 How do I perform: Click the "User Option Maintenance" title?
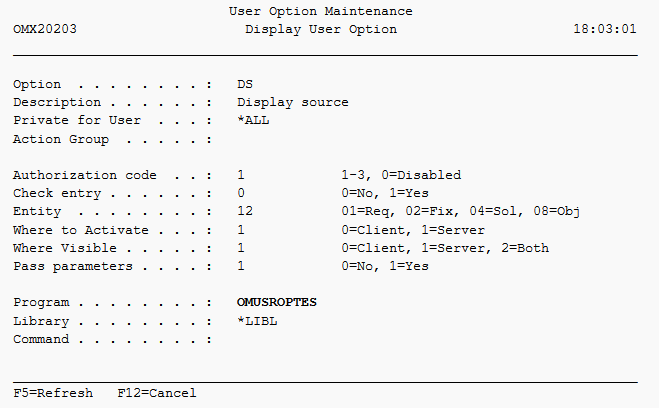(x=320, y=12)
